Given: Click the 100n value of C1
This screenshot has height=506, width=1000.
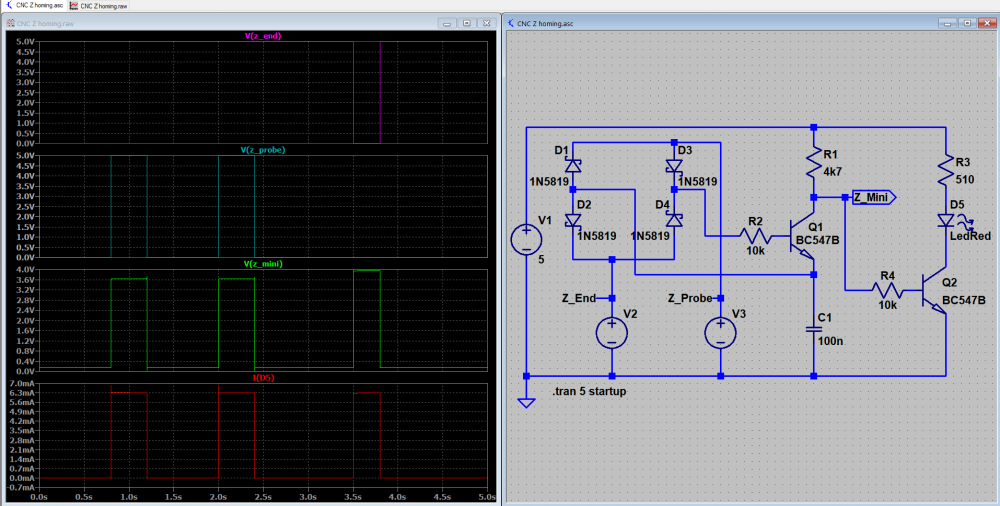Looking at the screenshot, I should pos(830,341).
